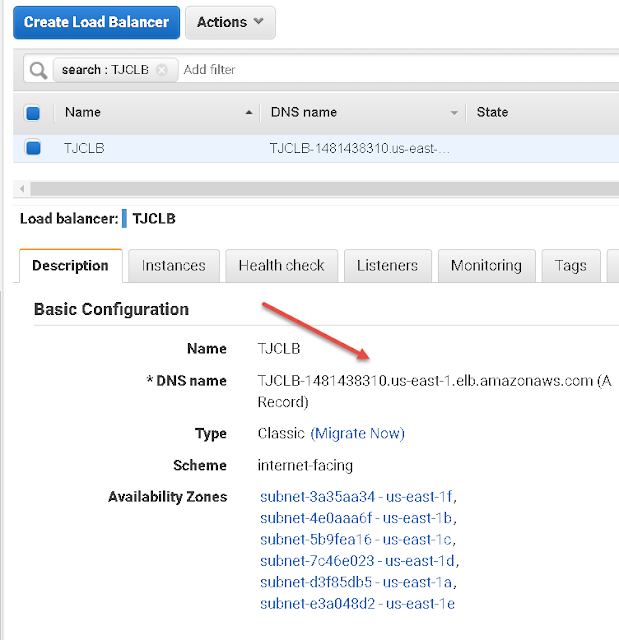Click the horizontal scrollbar left arrow

pos(22,189)
